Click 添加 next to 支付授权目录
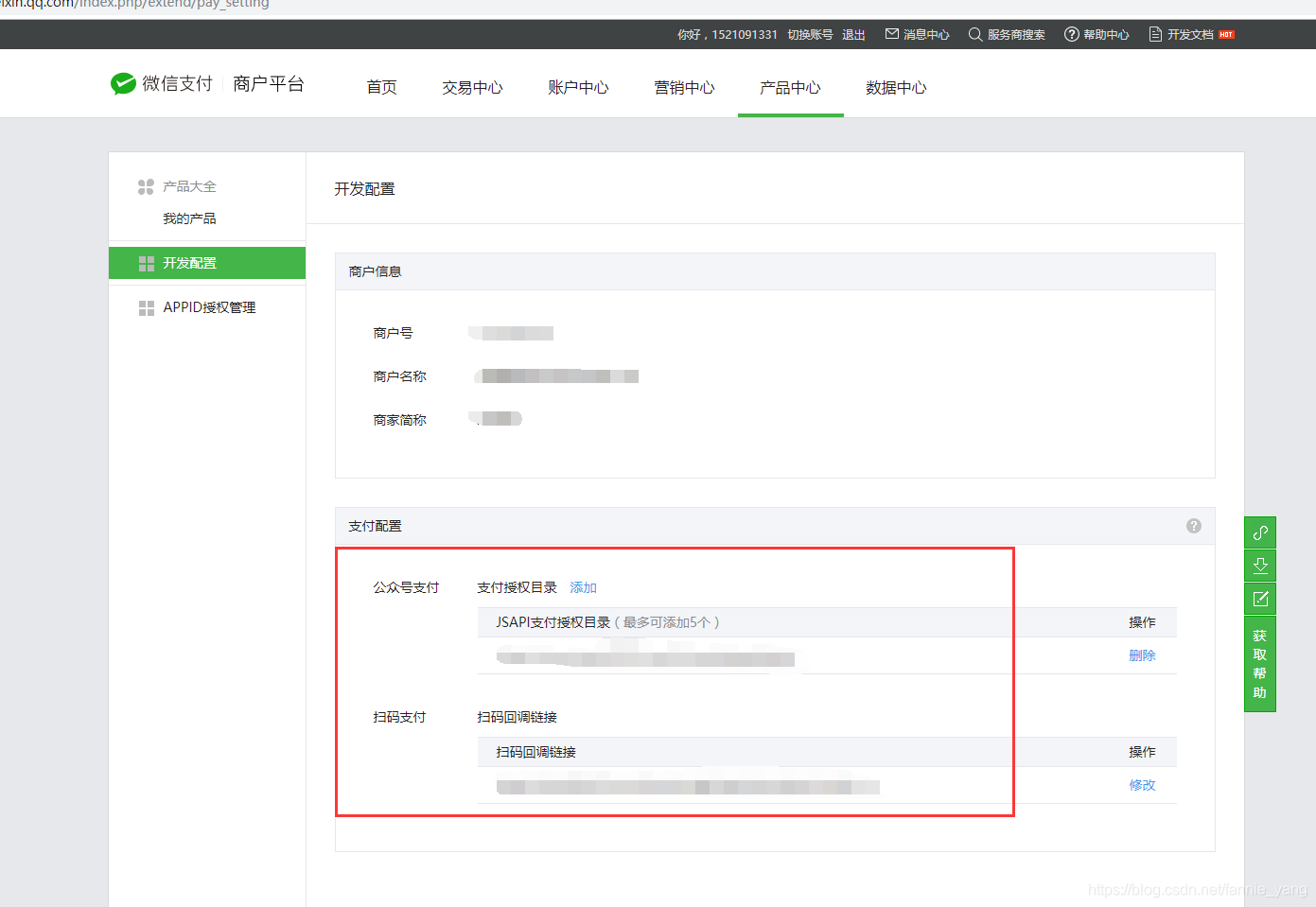 pyautogui.click(x=584, y=588)
